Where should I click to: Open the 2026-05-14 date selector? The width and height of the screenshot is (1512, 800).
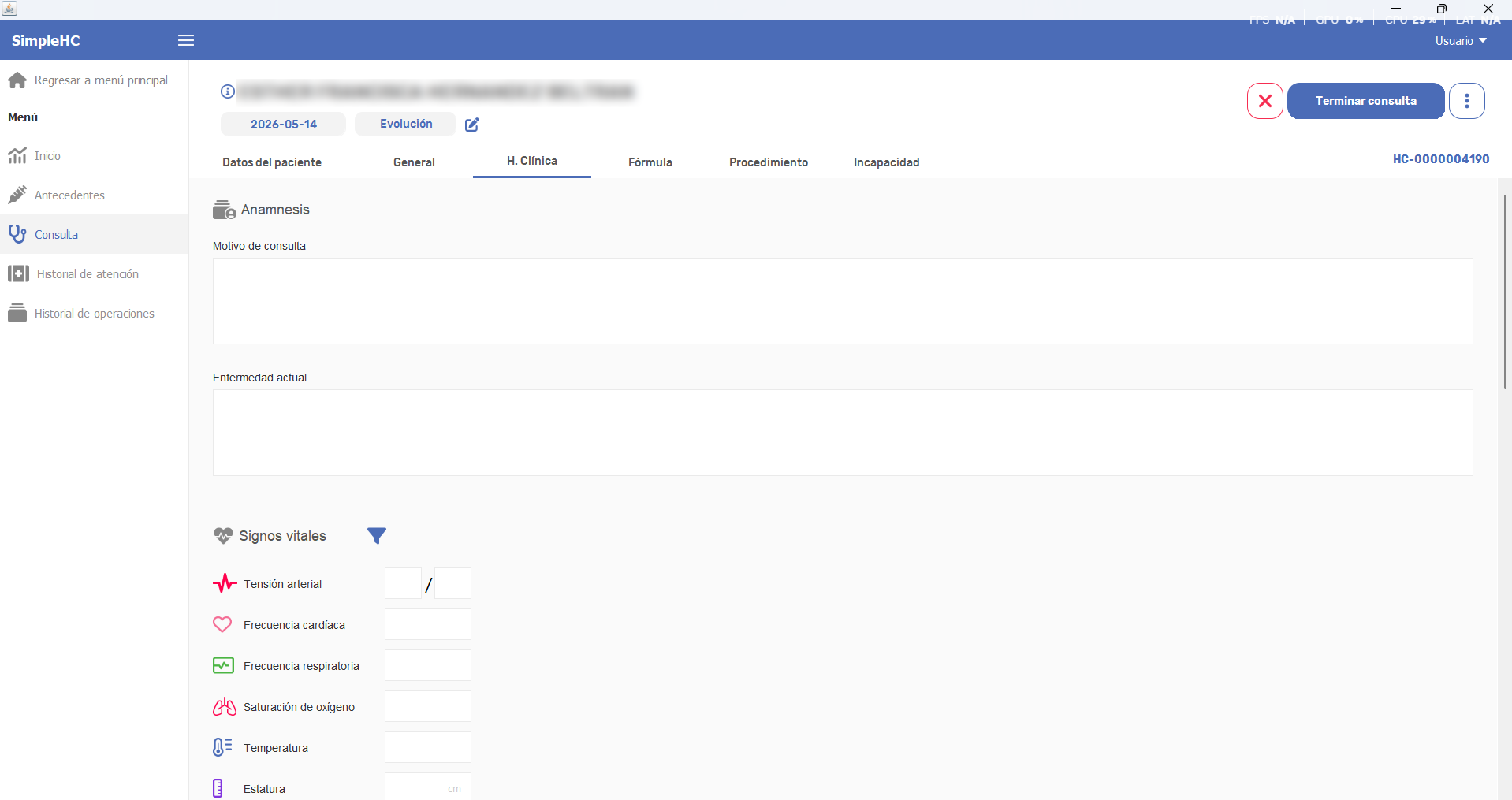click(283, 124)
